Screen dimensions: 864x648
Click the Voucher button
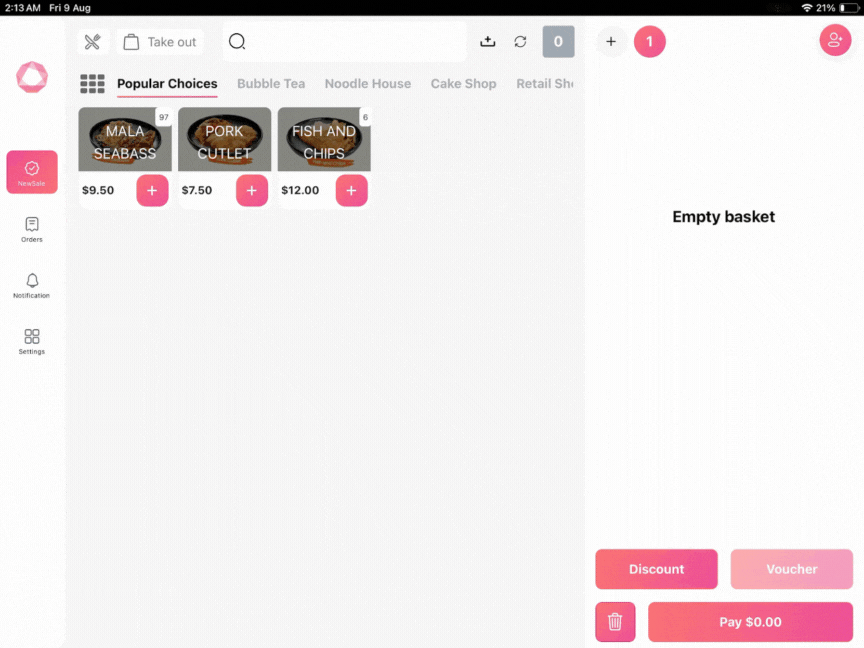click(791, 569)
